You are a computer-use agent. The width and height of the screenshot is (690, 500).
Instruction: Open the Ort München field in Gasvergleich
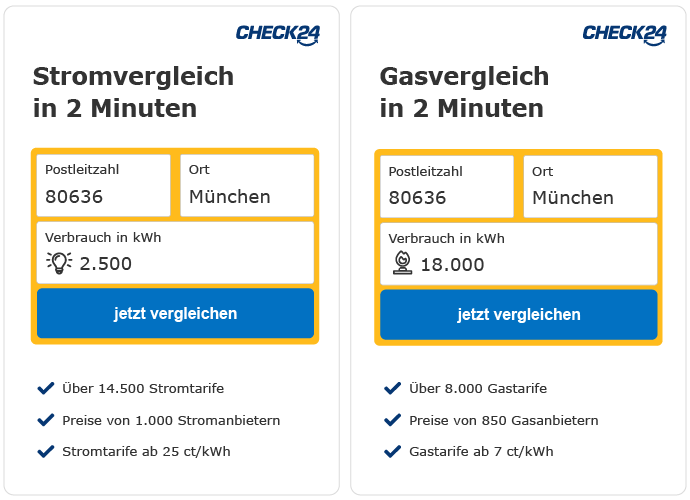(591, 187)
